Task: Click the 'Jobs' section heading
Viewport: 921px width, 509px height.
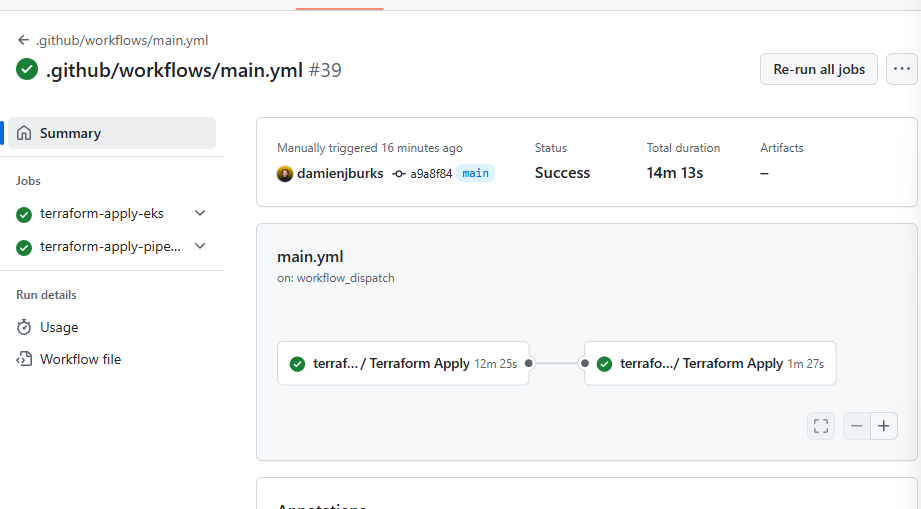Action: pyautogui.click(x=28, y=181)
